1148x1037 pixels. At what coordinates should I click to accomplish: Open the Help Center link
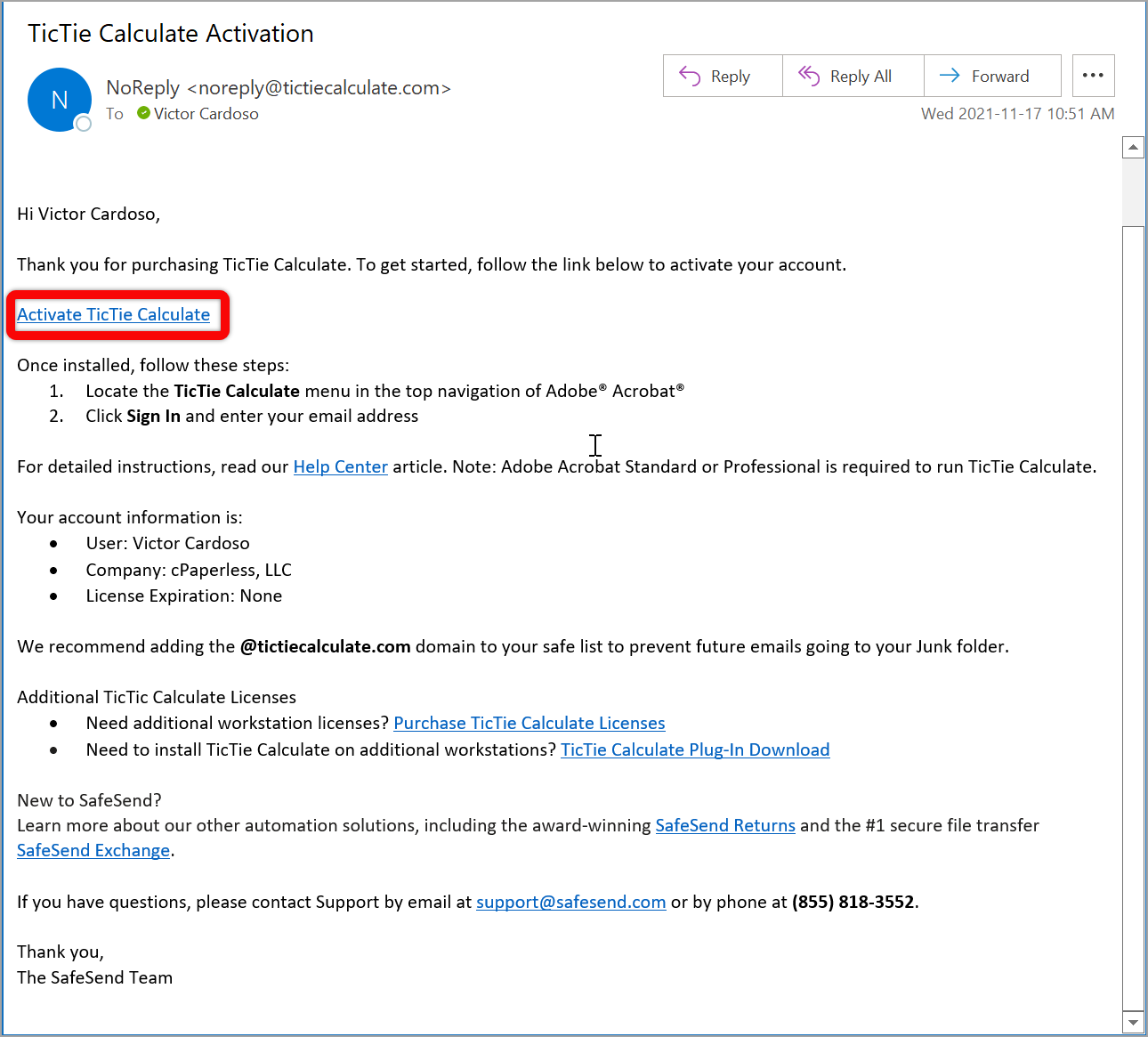(341, 466)
